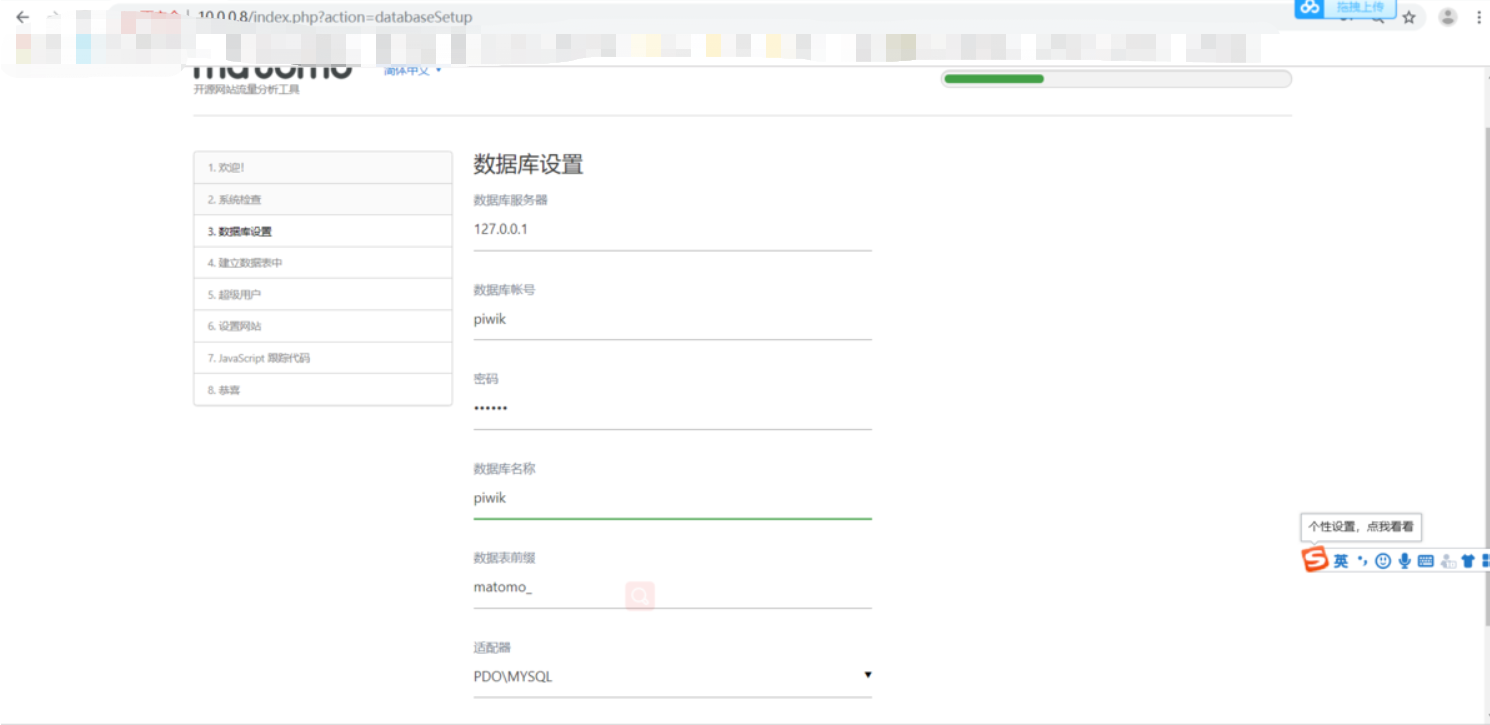
Task: Open the Sogou toolbox grid icon
Action: (1485, 561)
